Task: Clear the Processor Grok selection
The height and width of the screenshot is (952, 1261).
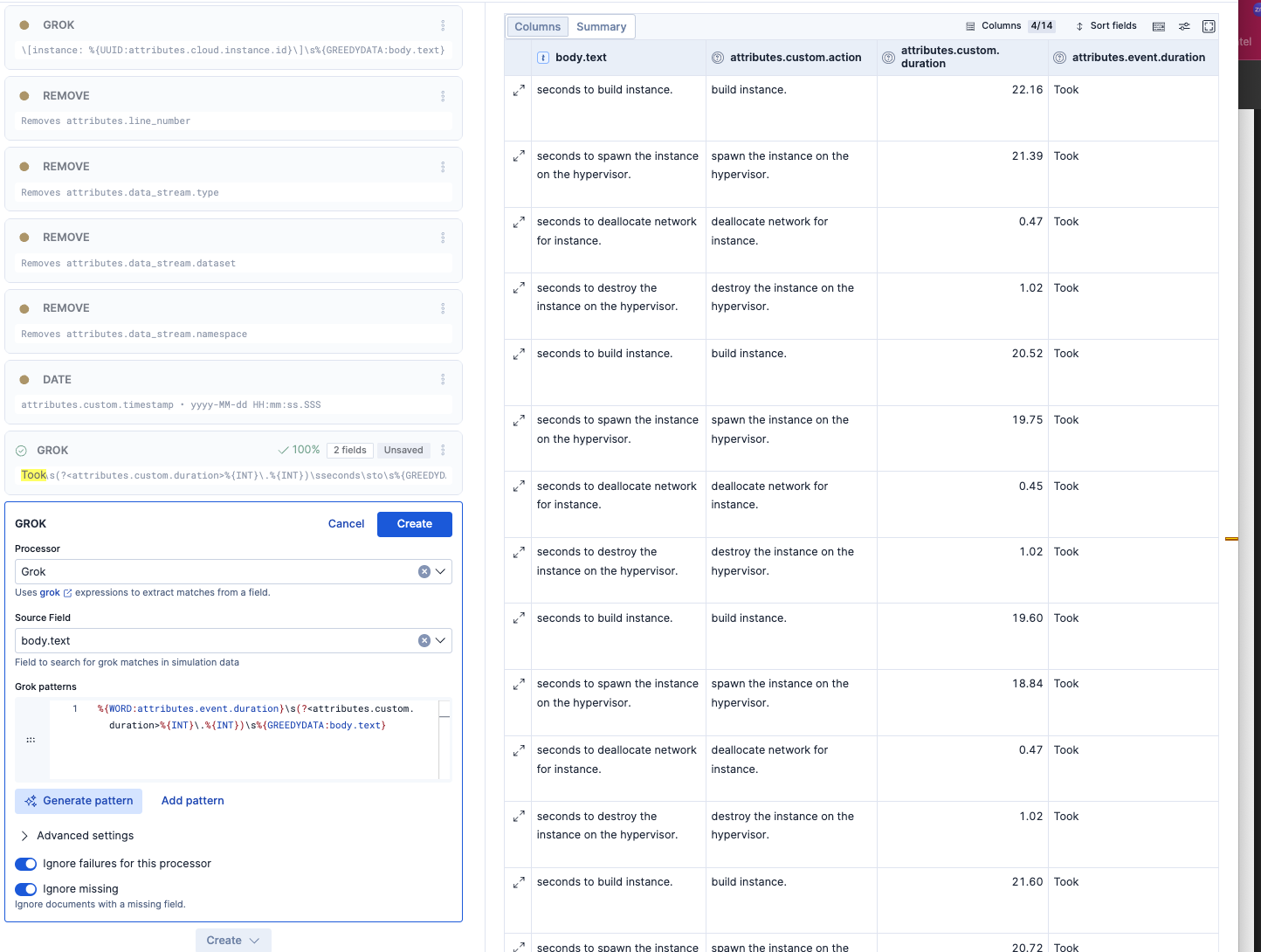Action: tap(424, 571)
